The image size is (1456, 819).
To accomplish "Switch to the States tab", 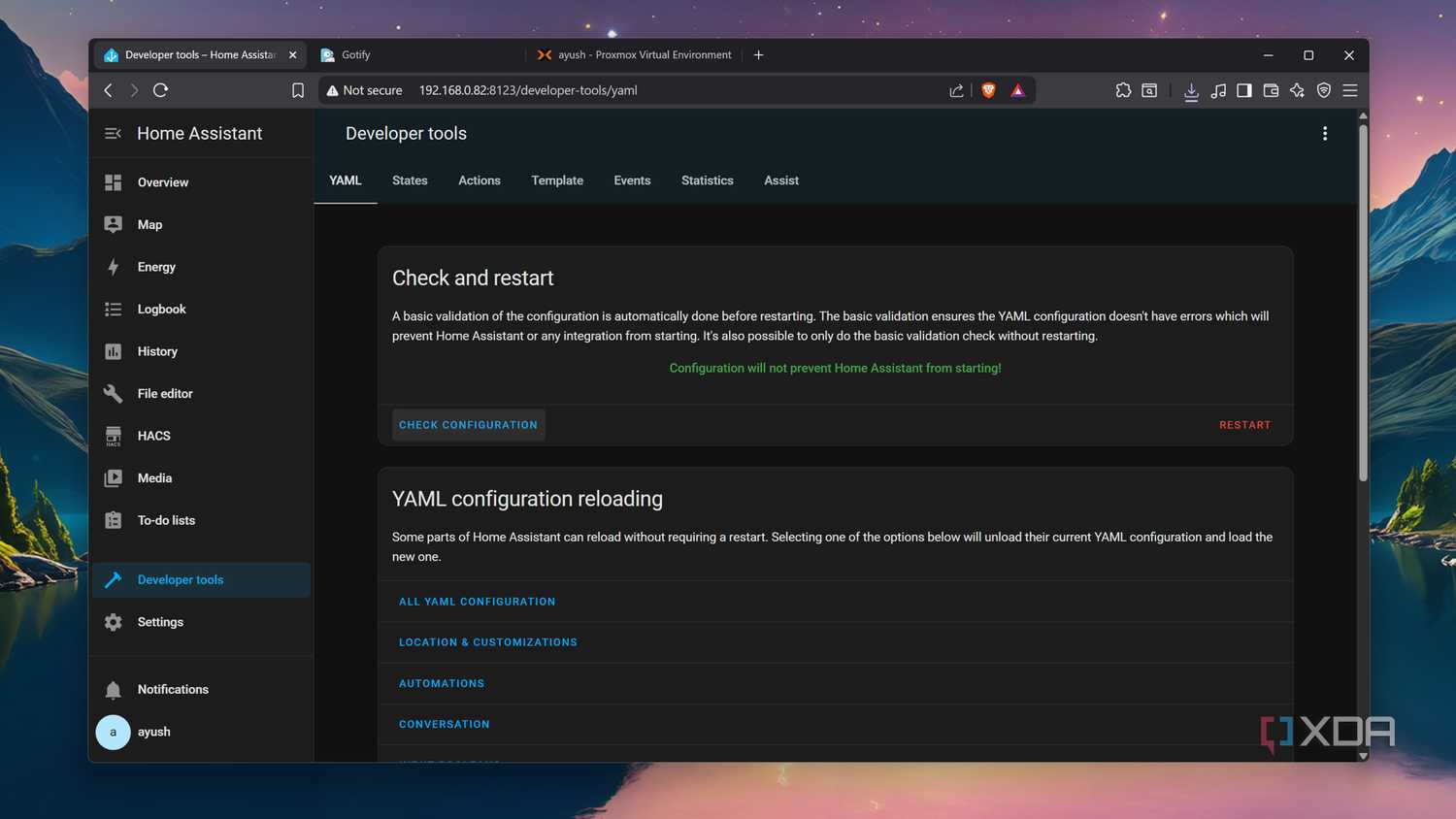I will (x=410, y=180).
